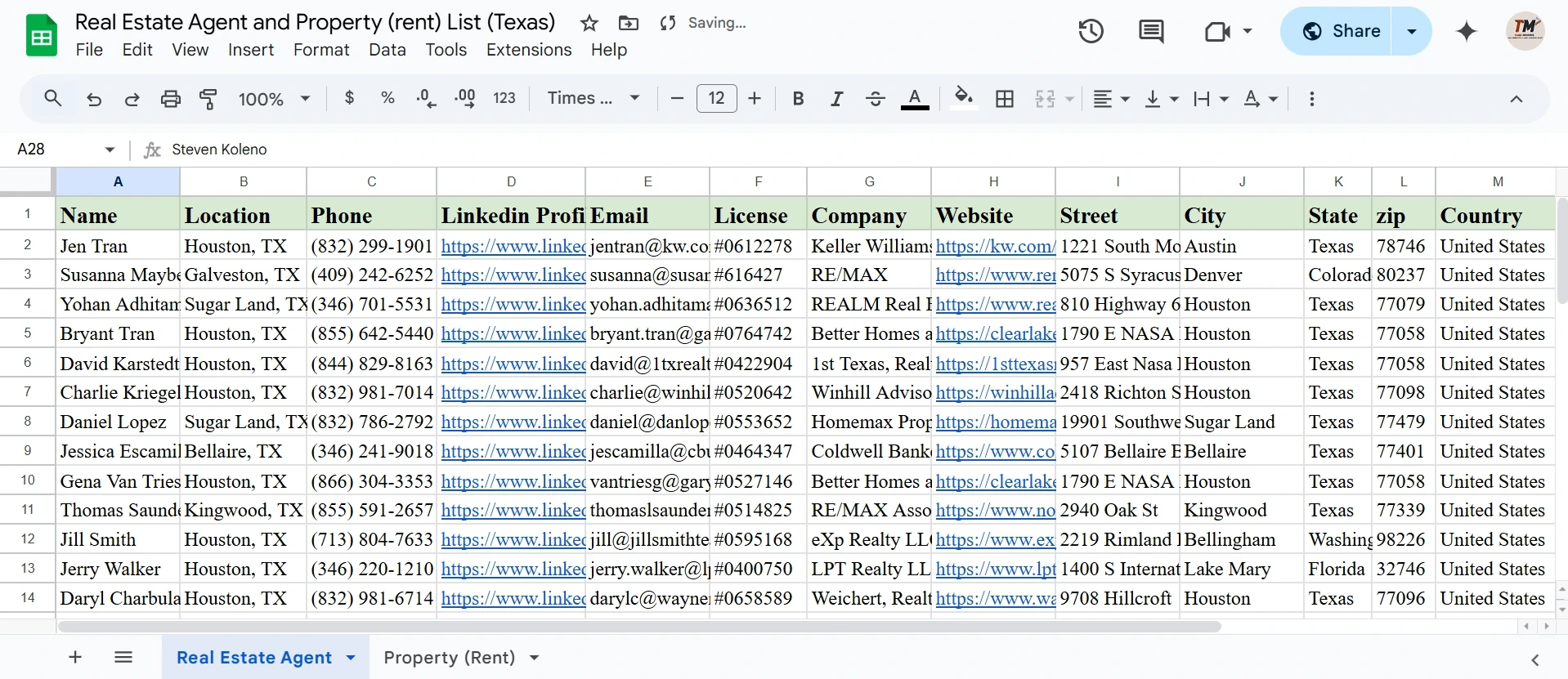The height and width of the screenshot is (679, 1568).
Task: Expand merge cells options arrow
Action: pyautogui.click(x=1069, y=99)
